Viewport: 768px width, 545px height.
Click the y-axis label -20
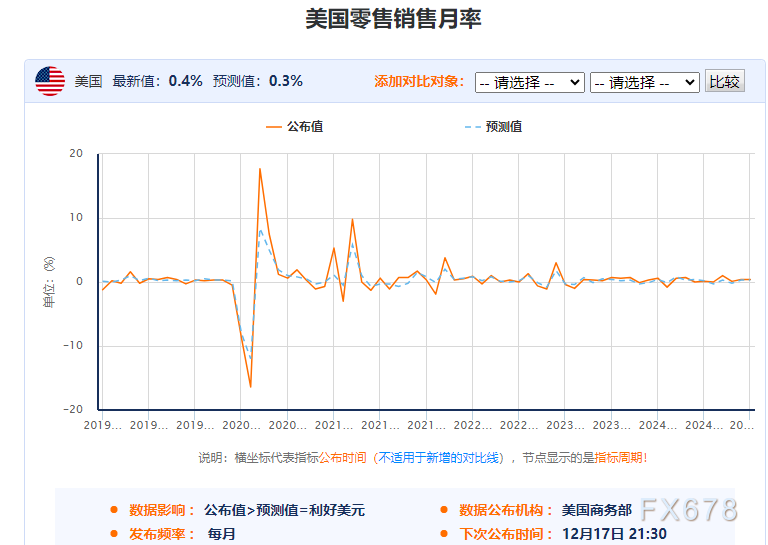click(x=73, y=409)
